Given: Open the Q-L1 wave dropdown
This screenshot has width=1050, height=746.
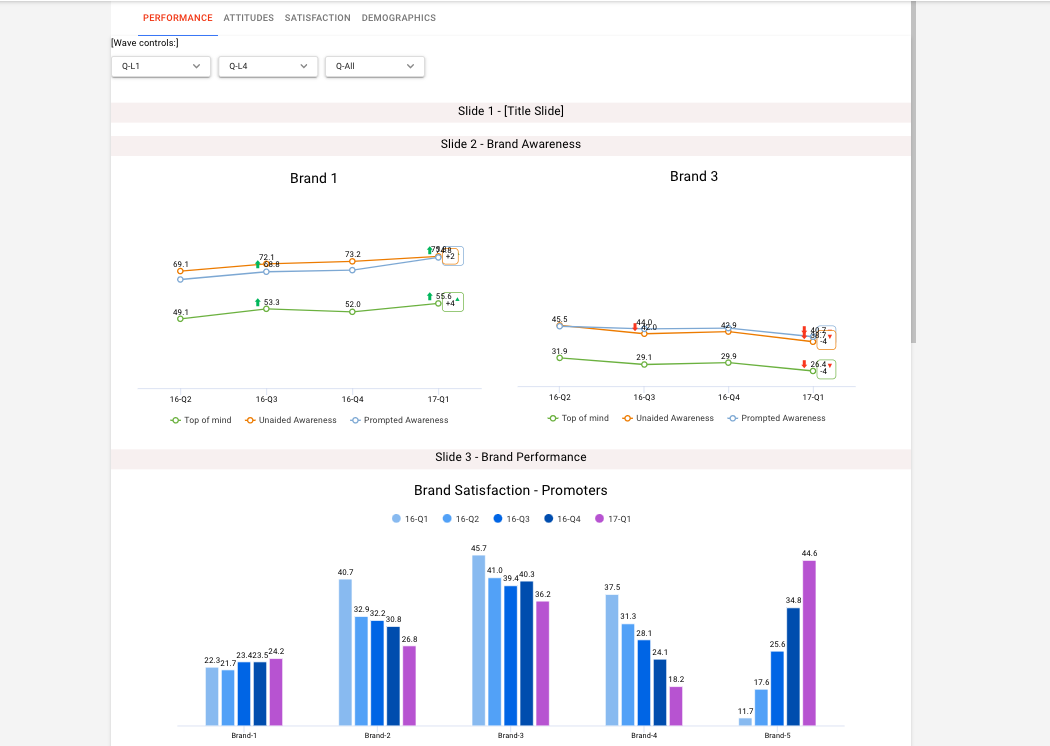Looking at the screenshot, I should (x=161, y=66).
